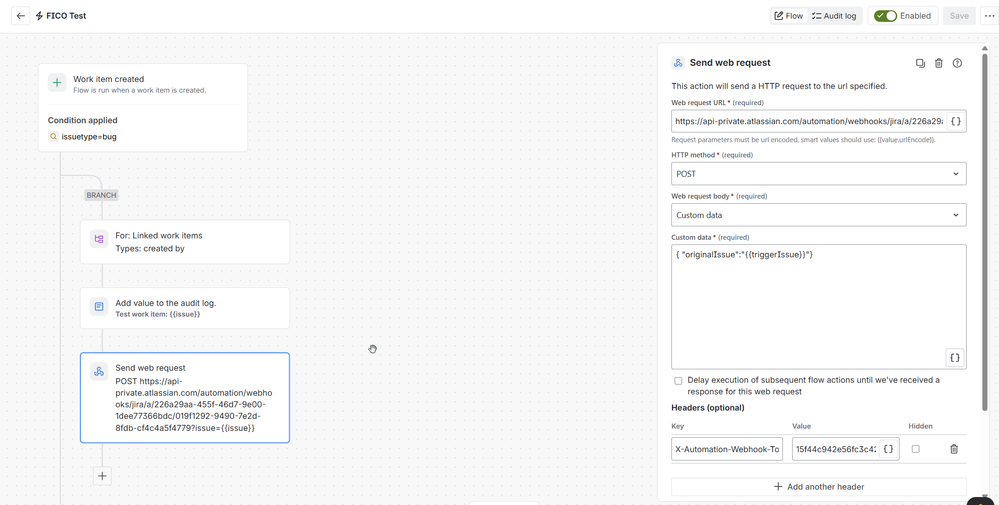
Task: Select the Flow tab
Action: (x=789, y=16)
